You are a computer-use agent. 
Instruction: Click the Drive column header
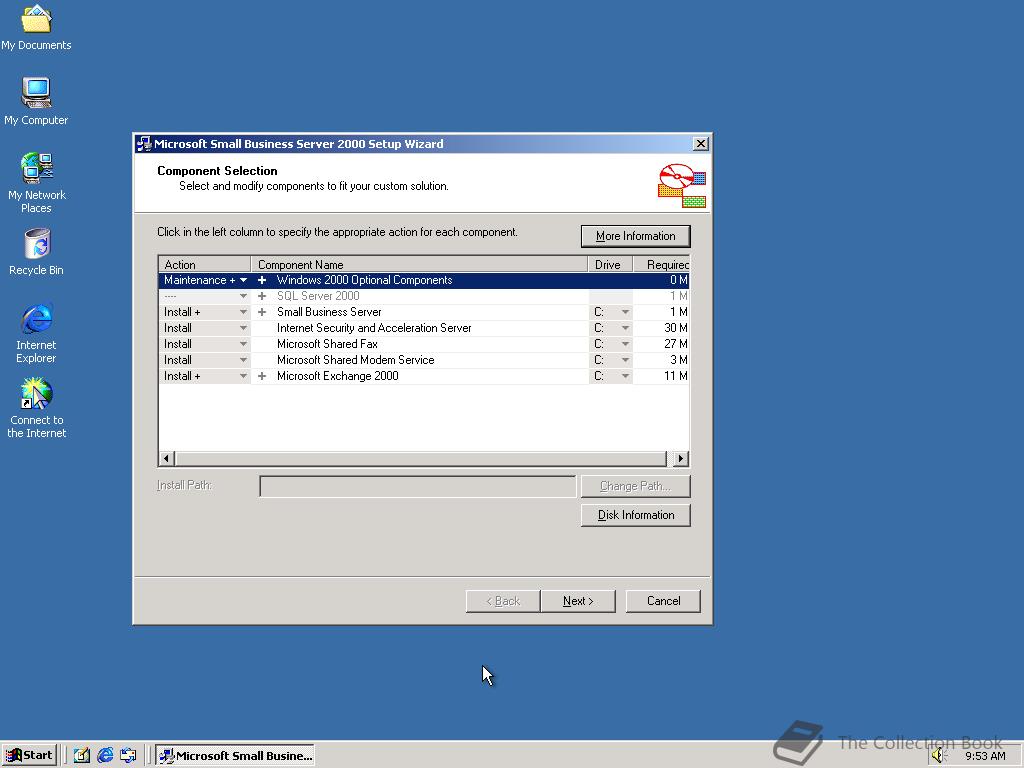(x=611, y=264)
